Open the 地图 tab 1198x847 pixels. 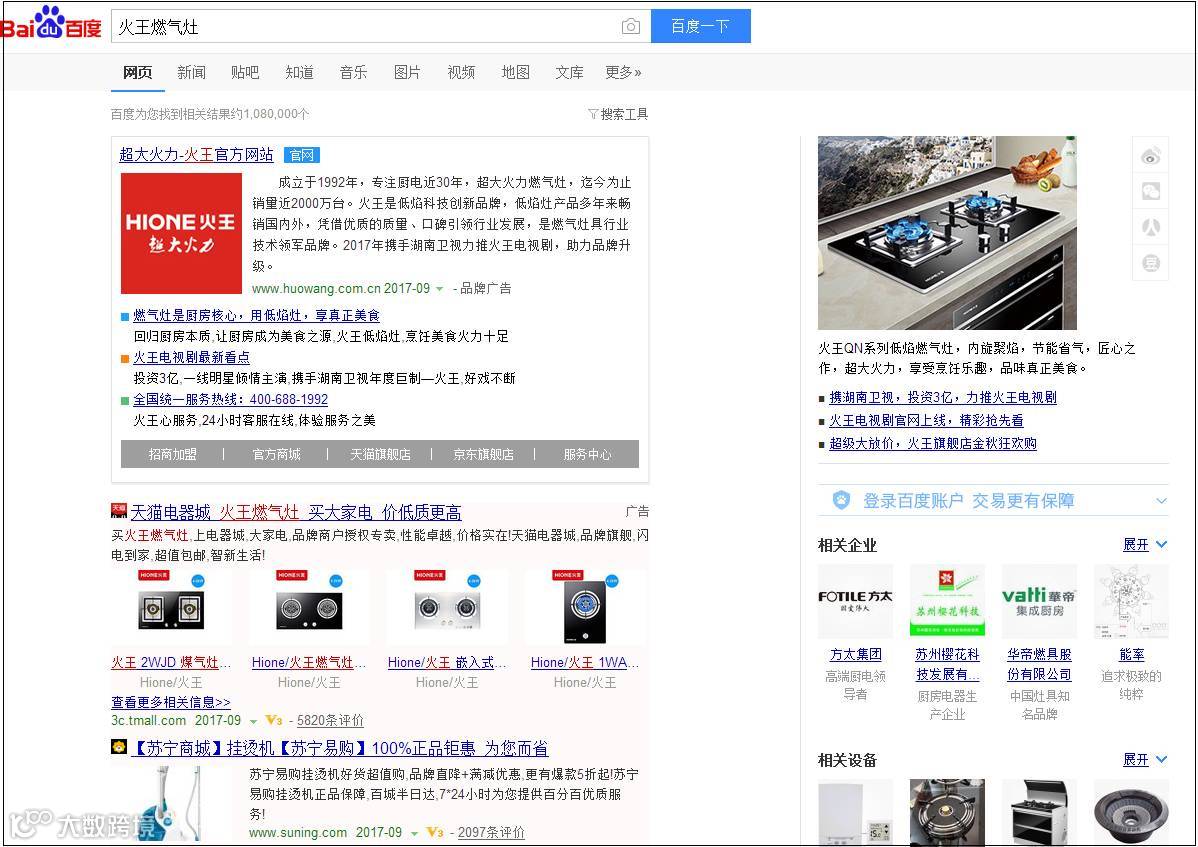pos(515,73)
